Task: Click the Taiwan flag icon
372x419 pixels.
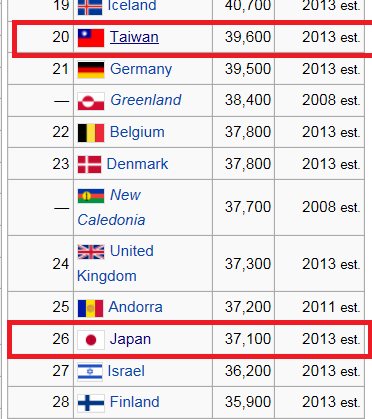Action: click(91, 37)
